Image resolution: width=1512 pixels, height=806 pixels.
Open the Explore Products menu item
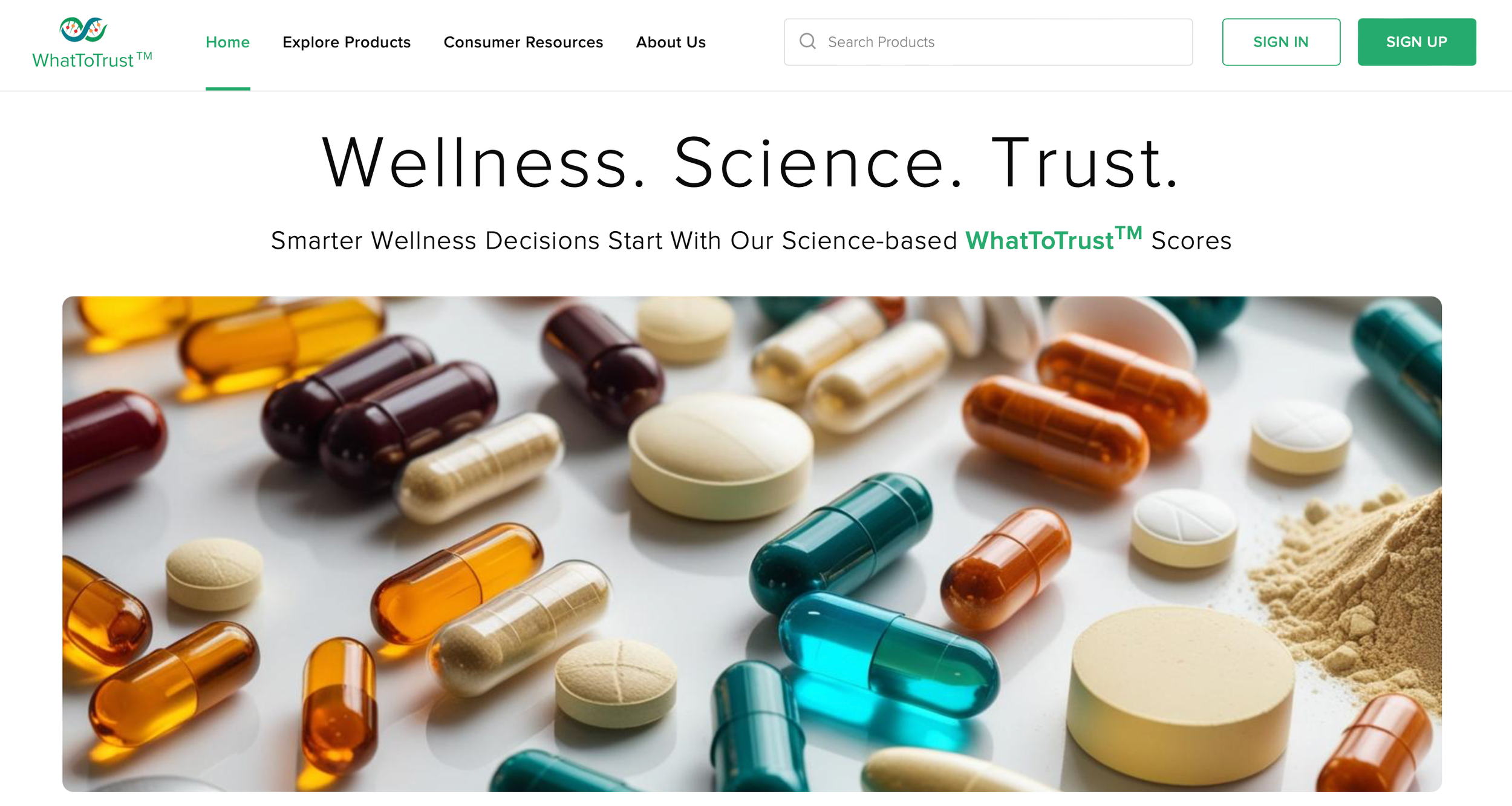tap(347, 42)
